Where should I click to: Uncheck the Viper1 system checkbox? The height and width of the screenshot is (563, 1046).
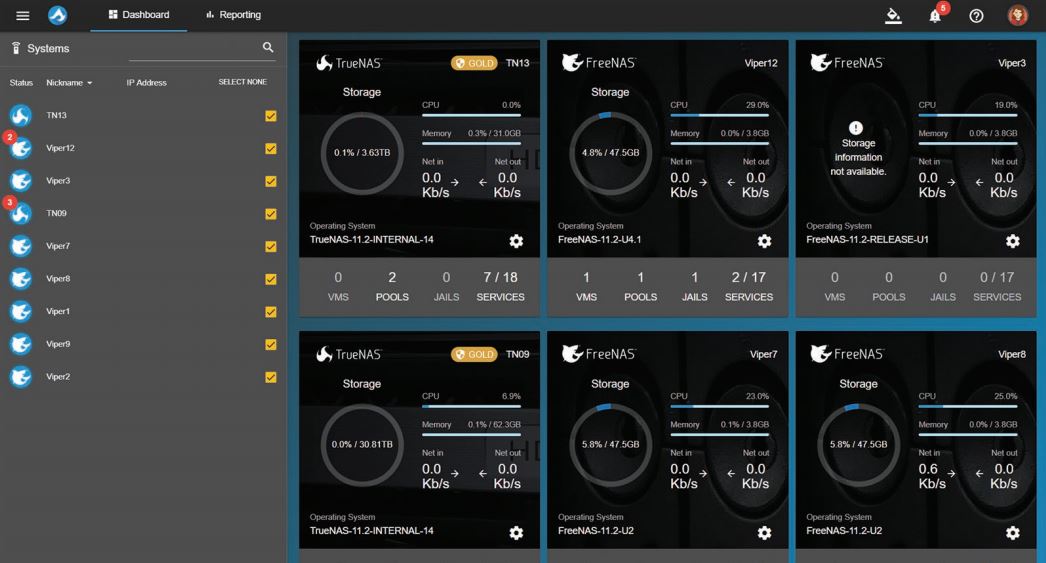(271, 312)
